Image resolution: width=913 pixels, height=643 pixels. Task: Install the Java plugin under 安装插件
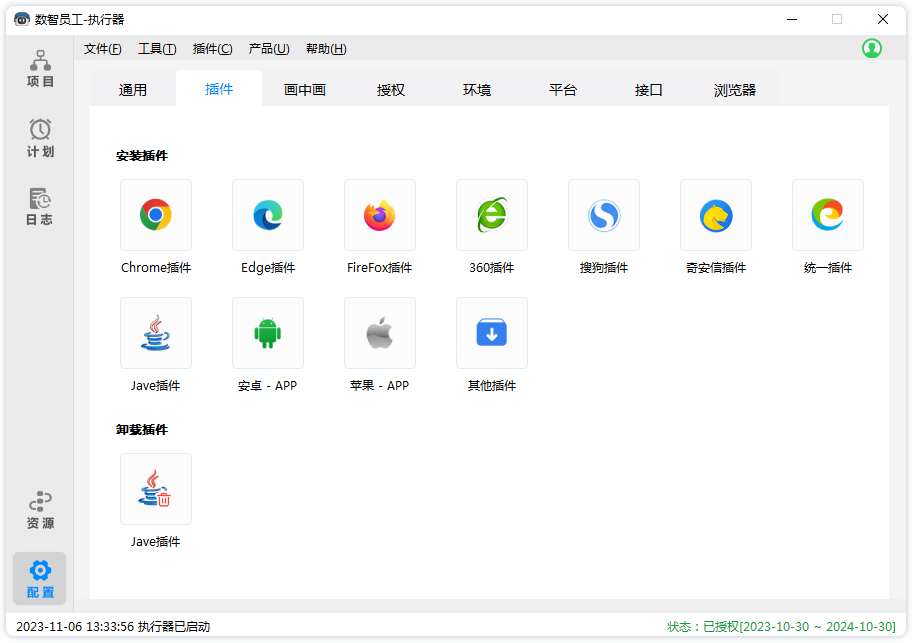(156, 333)
